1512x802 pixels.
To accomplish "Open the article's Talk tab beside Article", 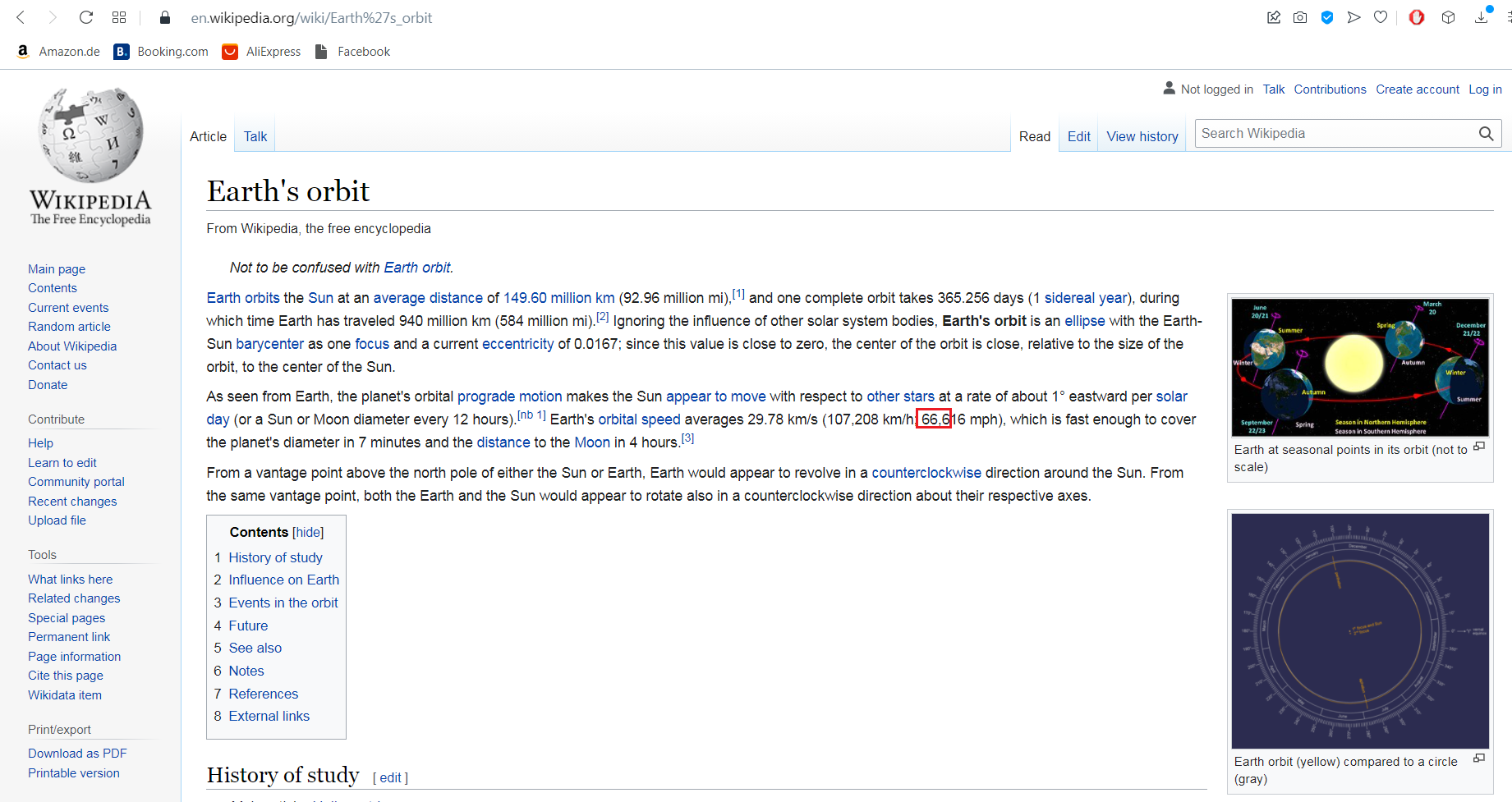I will (x=255, y=136).
